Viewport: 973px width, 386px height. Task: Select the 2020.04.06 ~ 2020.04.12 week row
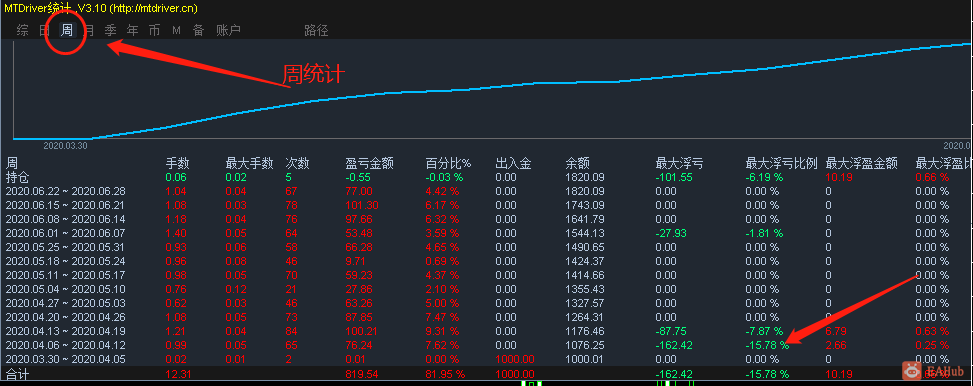486,345
